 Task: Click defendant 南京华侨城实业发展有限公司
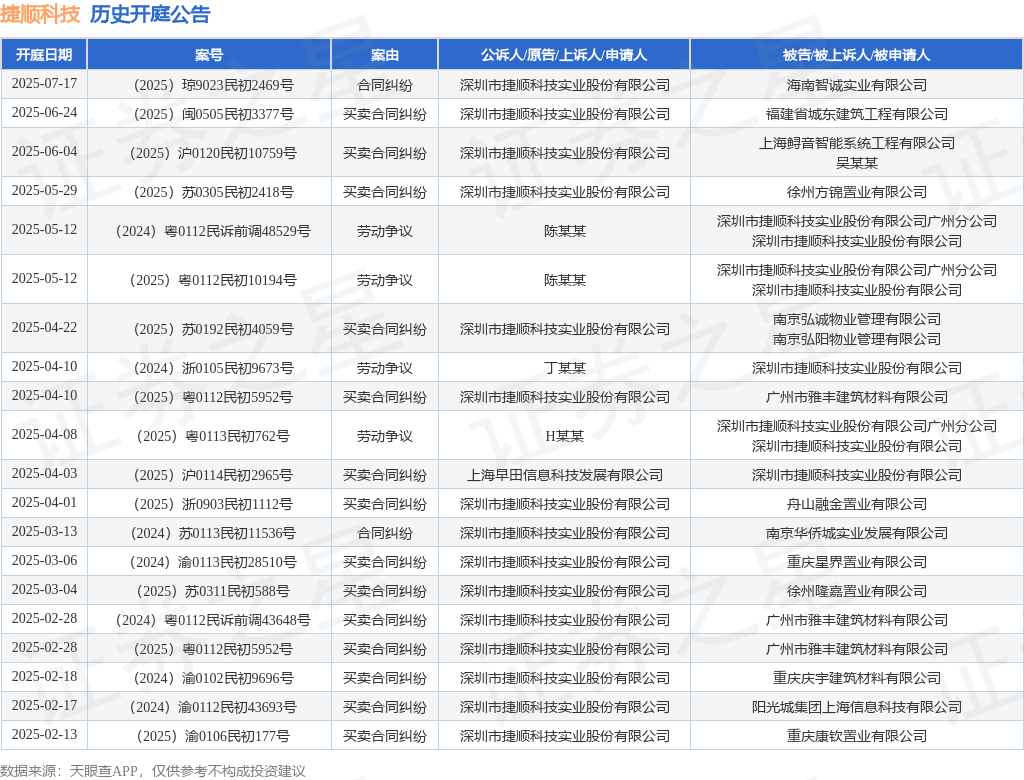tap(857, 534)
